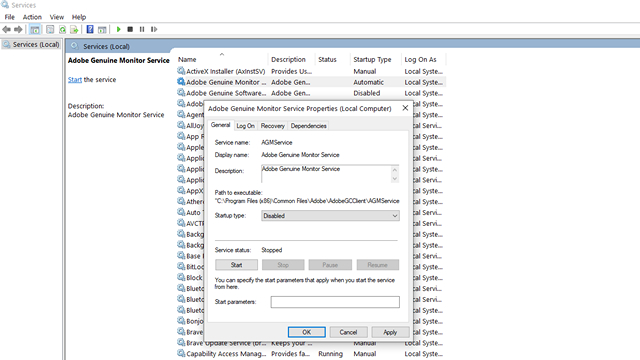Switch to the Recovery tab

click(x=273, y=126)
